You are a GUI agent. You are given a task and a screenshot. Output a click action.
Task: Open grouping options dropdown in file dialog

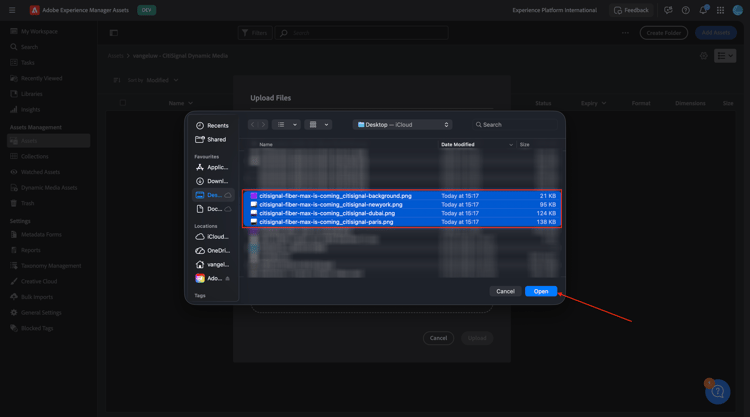click(318, 125)
